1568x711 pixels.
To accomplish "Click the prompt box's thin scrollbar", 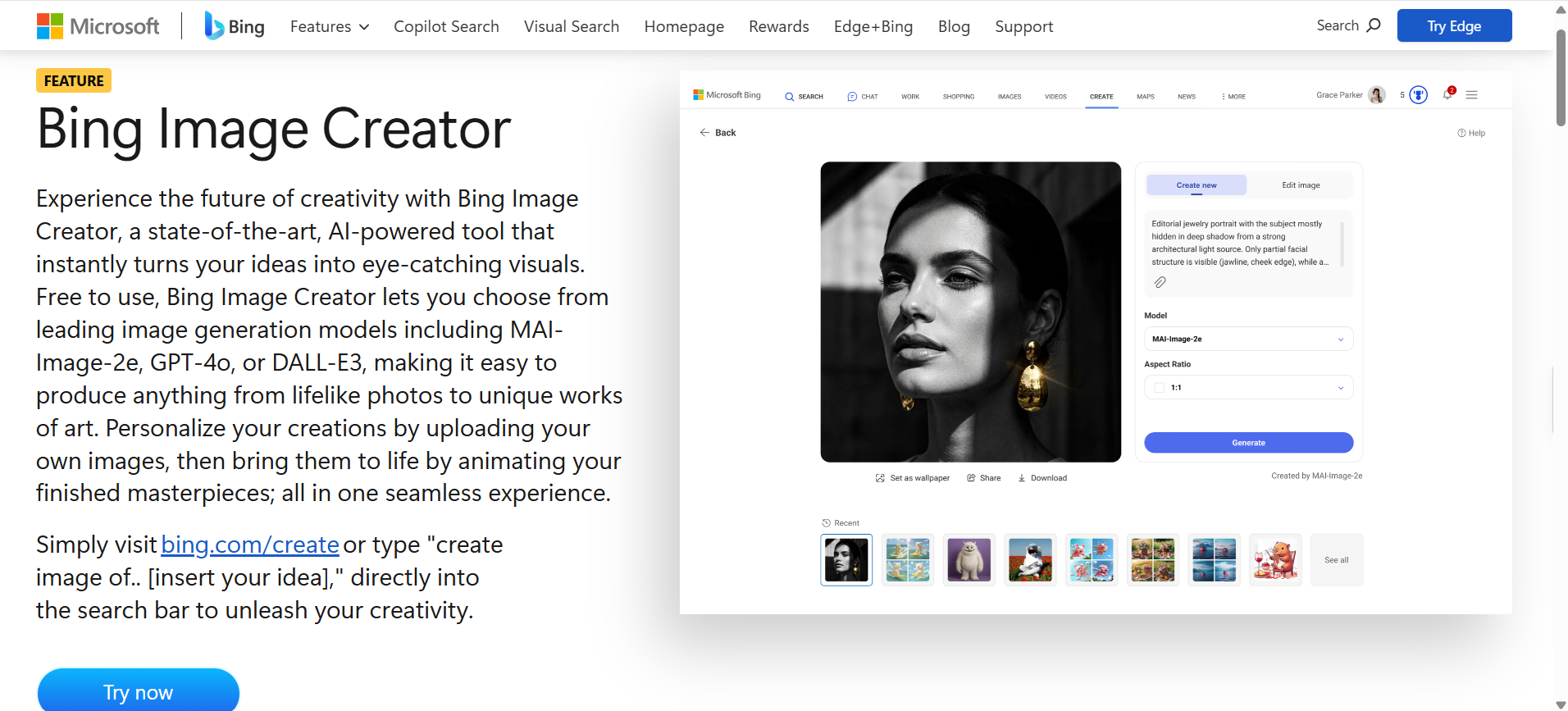I will (x=1342, y=244).
